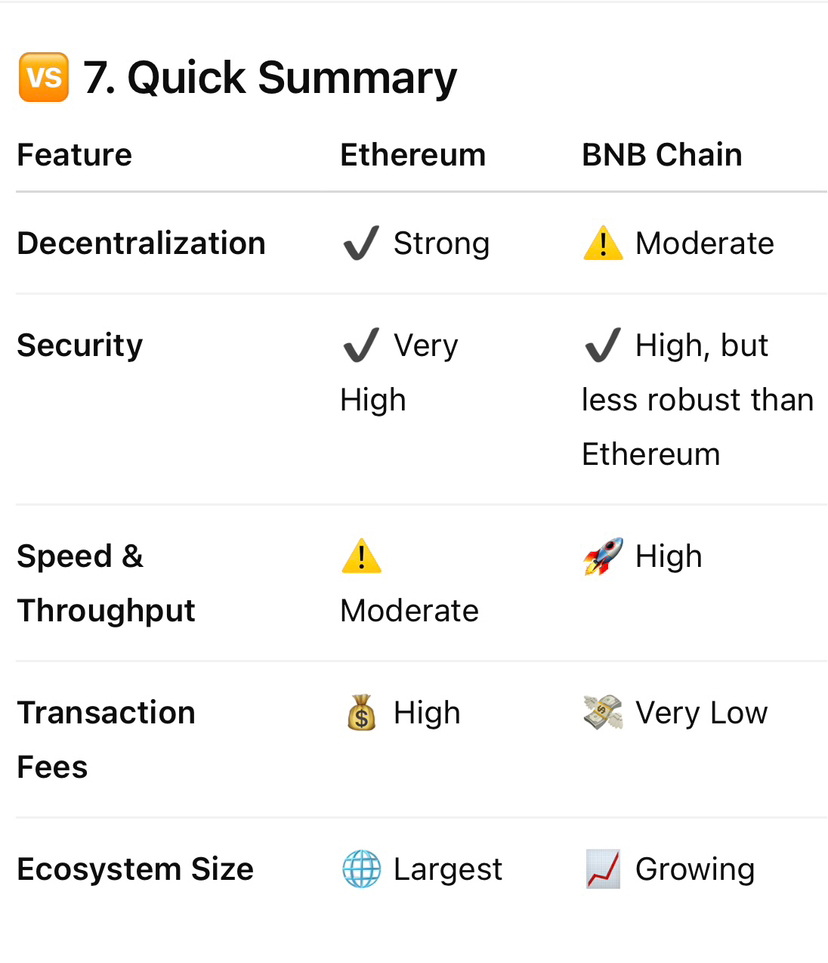
Task: Select the Security row label
Action: point(80,346)
